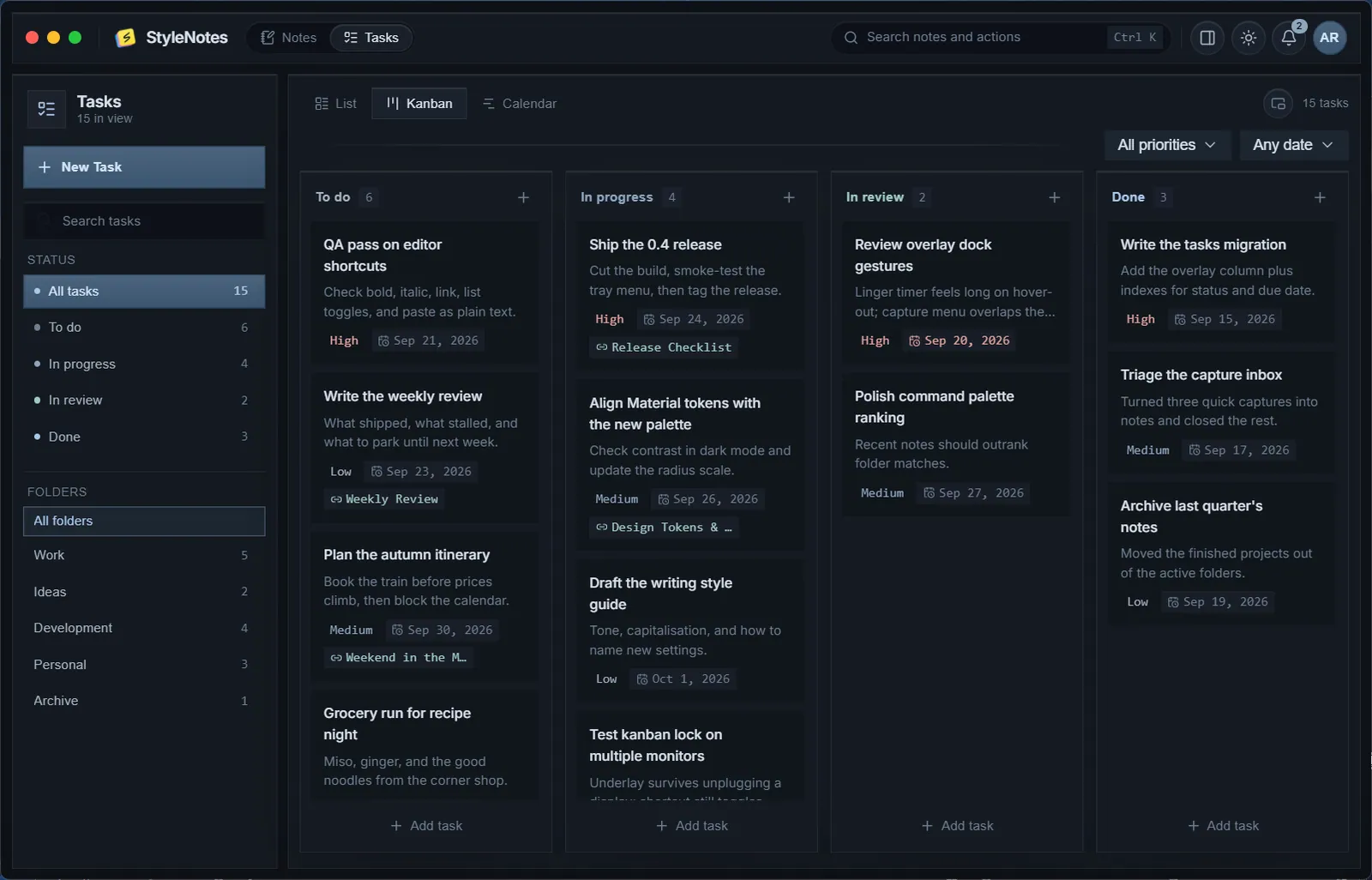This screenshot has width=1372, height=880.
Task: Open the Triage the capture inbox card
Action: (1221, 413)
